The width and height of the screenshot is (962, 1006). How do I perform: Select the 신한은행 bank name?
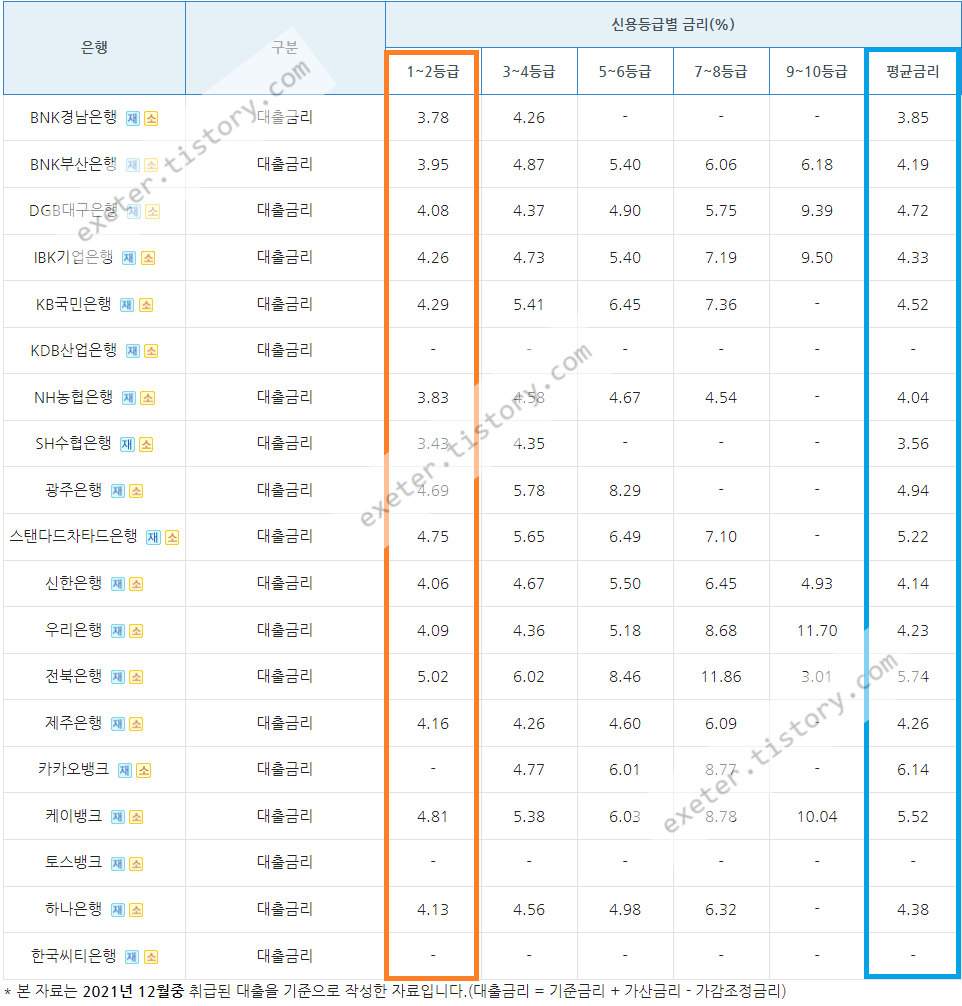(x=73, y=583)
